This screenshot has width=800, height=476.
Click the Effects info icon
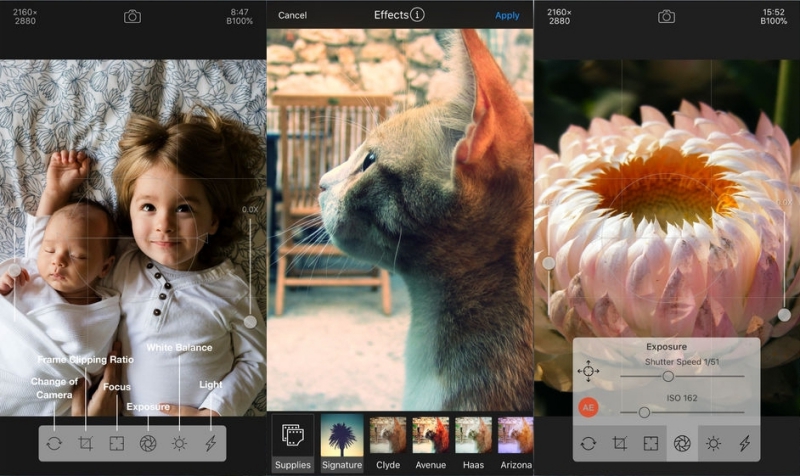point(417,15)
